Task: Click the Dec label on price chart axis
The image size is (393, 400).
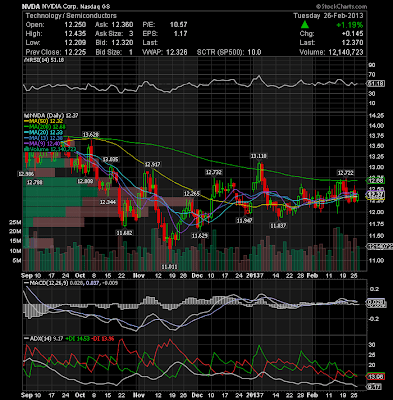Action: tap(198, 276)
